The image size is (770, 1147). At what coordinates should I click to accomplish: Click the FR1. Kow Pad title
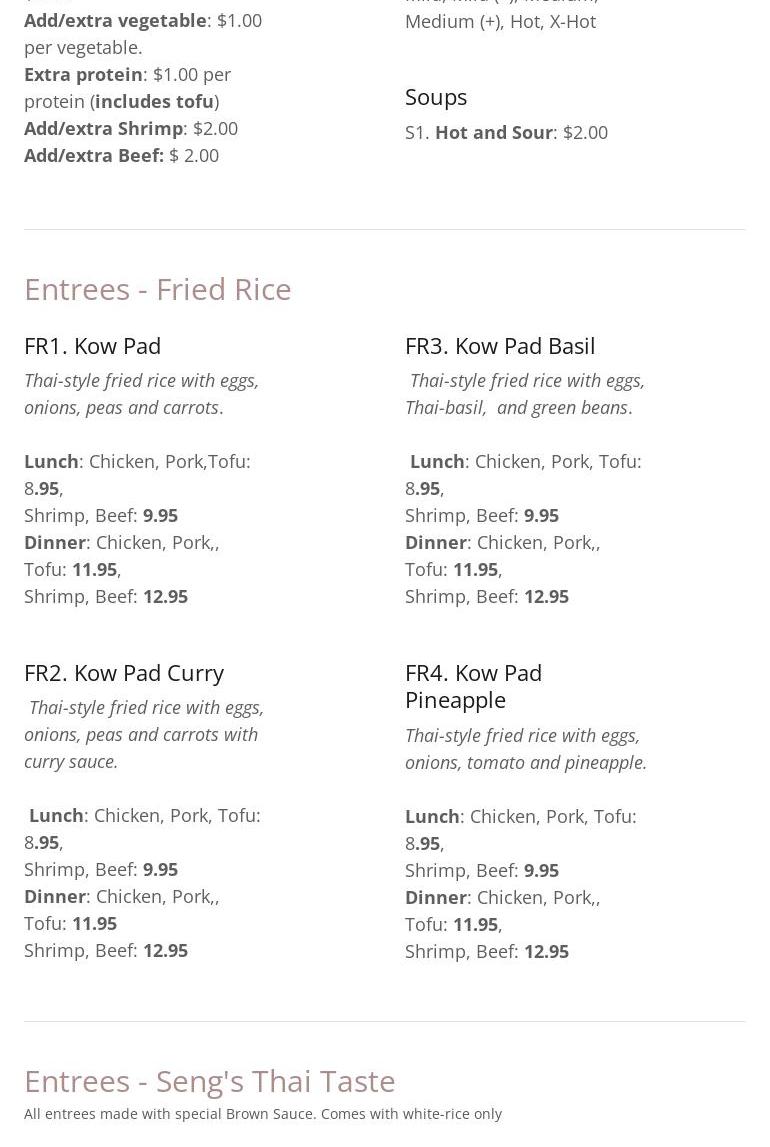coord(92,345)
